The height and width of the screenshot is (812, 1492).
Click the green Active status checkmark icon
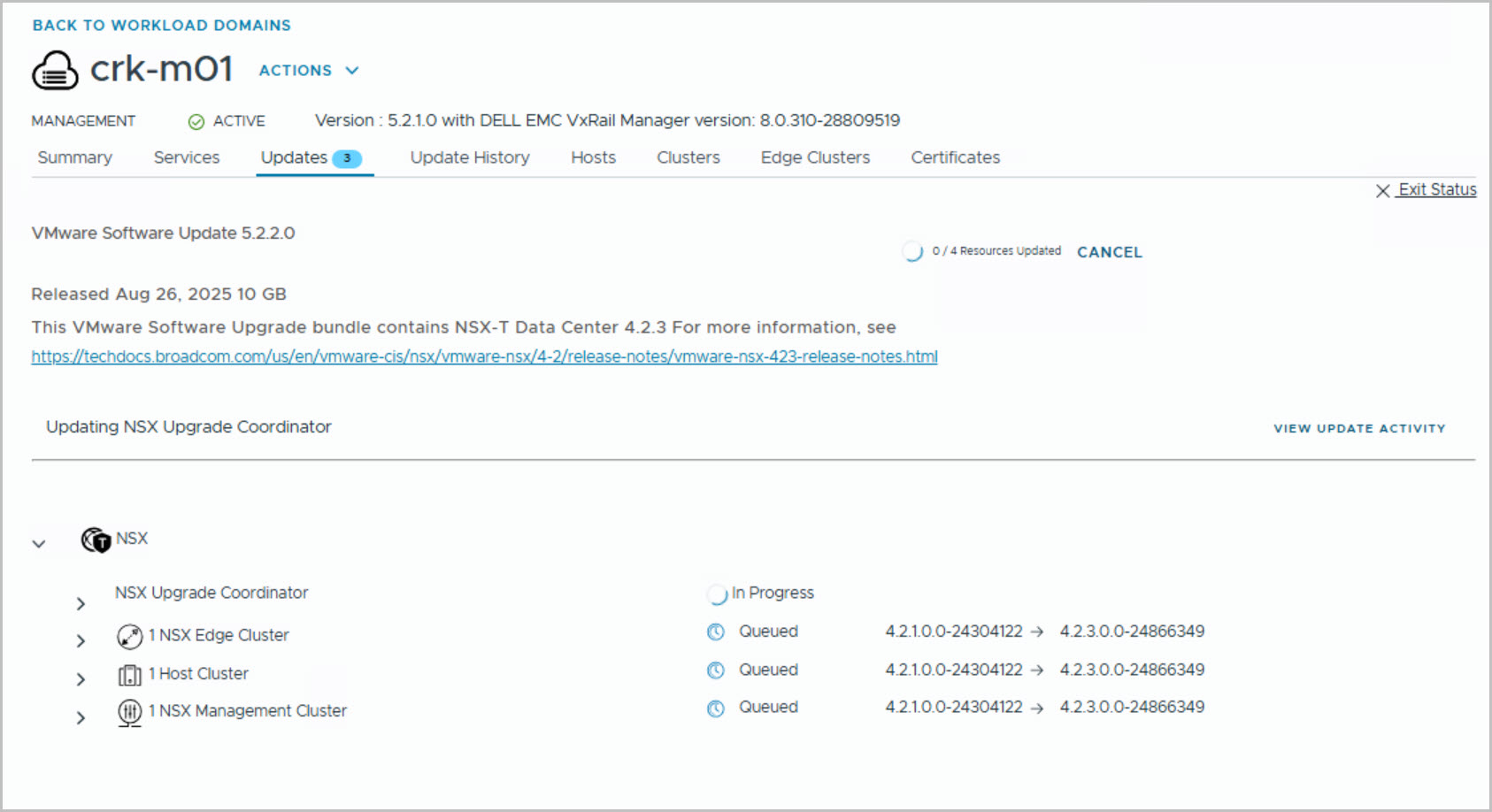click(x=196, y=122)
